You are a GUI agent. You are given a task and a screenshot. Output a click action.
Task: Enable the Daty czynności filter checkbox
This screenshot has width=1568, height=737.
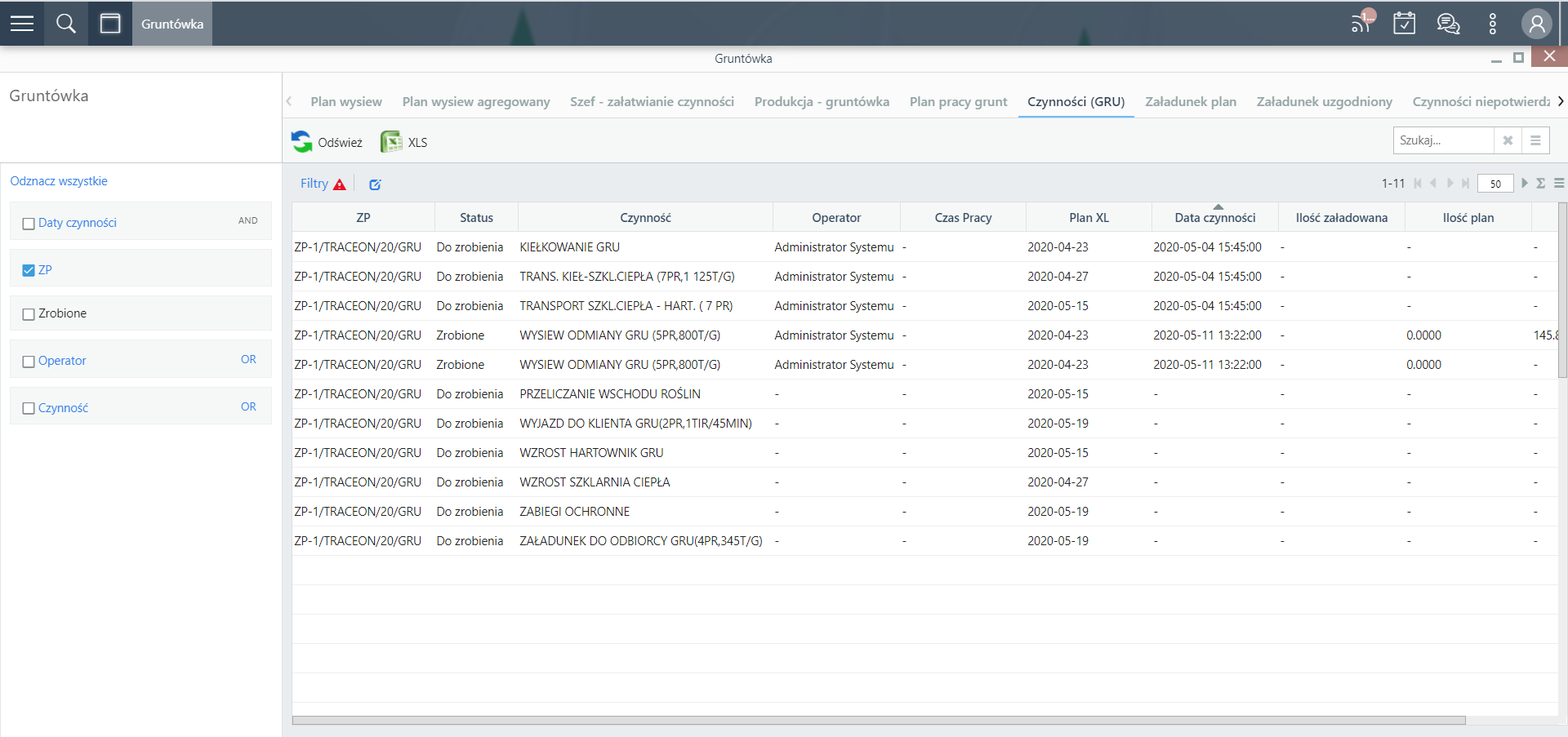click(x=29, y=224)
